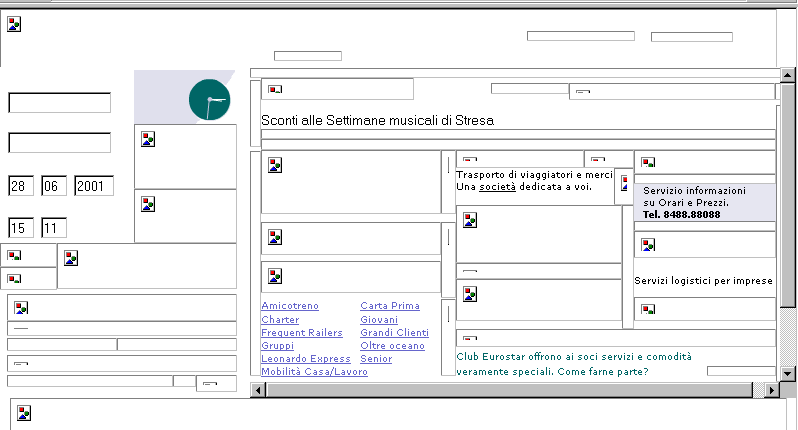Click the 'Tel. 8488.88088' text
The image size is (798, 430).
[681, 215]
